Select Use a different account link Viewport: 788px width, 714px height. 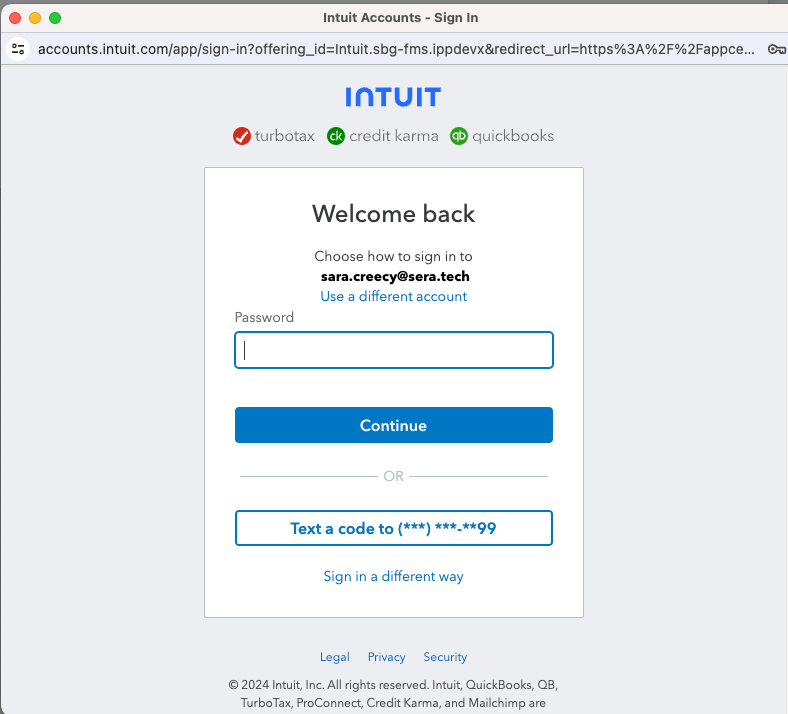click(393, 296)
